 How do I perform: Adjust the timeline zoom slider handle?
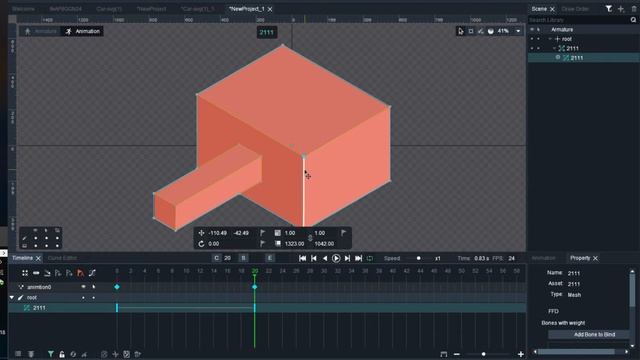(x=483, y=354)
